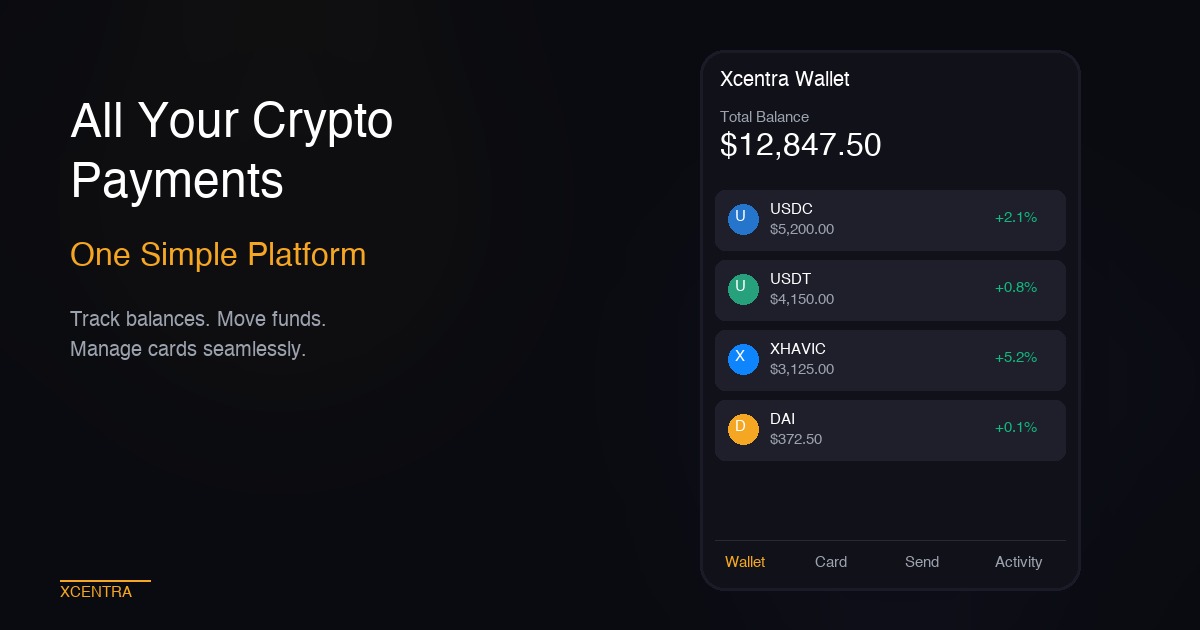This screenshot has height=630, width=1200.
Task: Click the Xcentra Wallet card header
Action: (784, 79)
